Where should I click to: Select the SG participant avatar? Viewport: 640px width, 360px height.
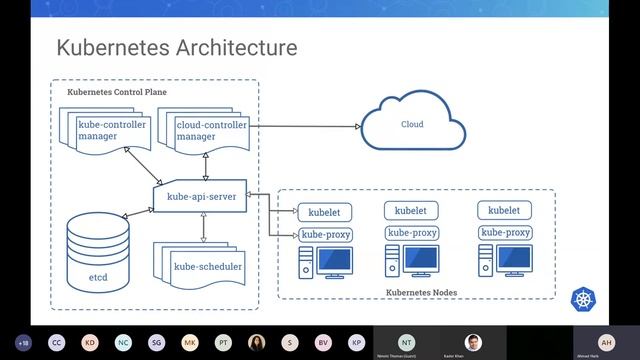(x=157, y=343)
